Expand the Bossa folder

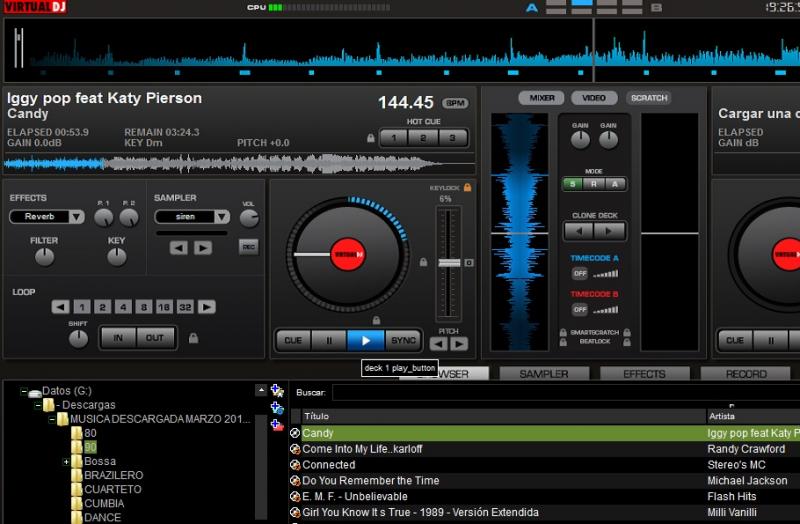click(66, 462)
